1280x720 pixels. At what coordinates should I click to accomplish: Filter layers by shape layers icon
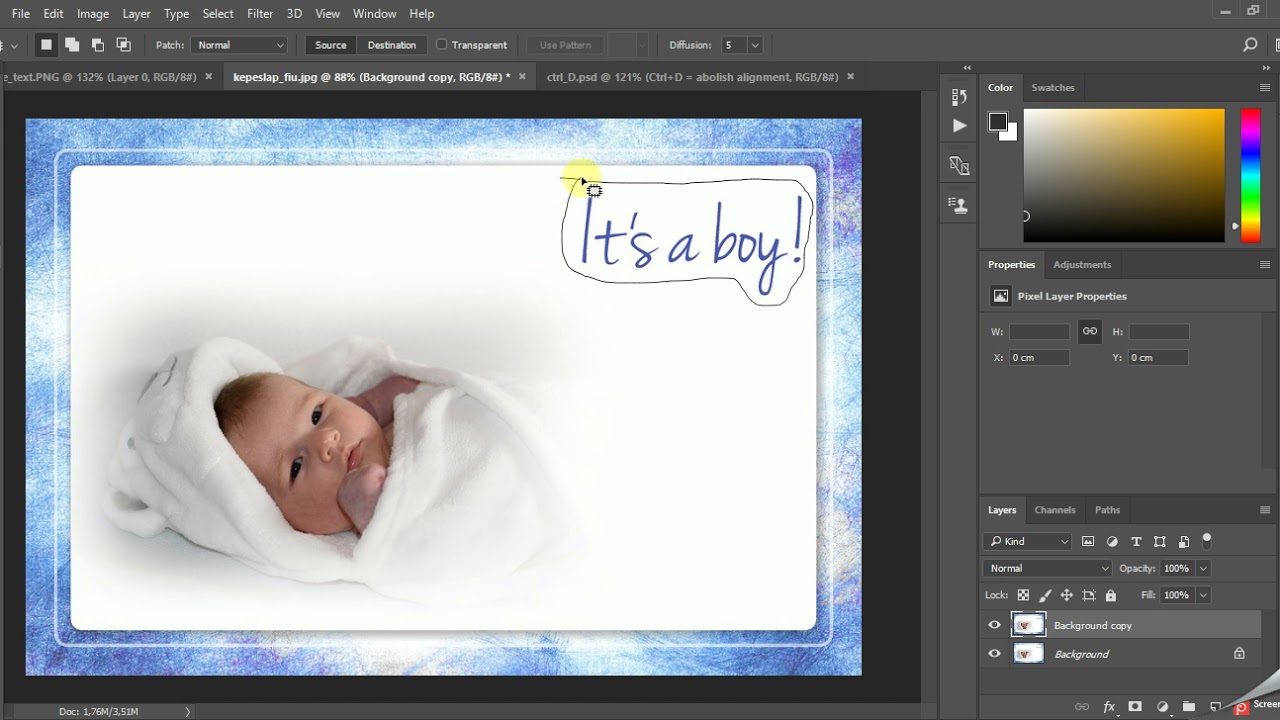point(1160,541)
